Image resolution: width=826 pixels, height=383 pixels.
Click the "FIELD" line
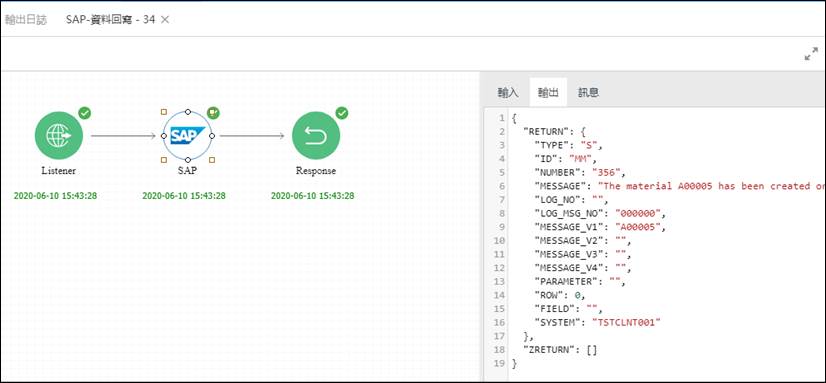pyautogui.click(x=568, y=309)
